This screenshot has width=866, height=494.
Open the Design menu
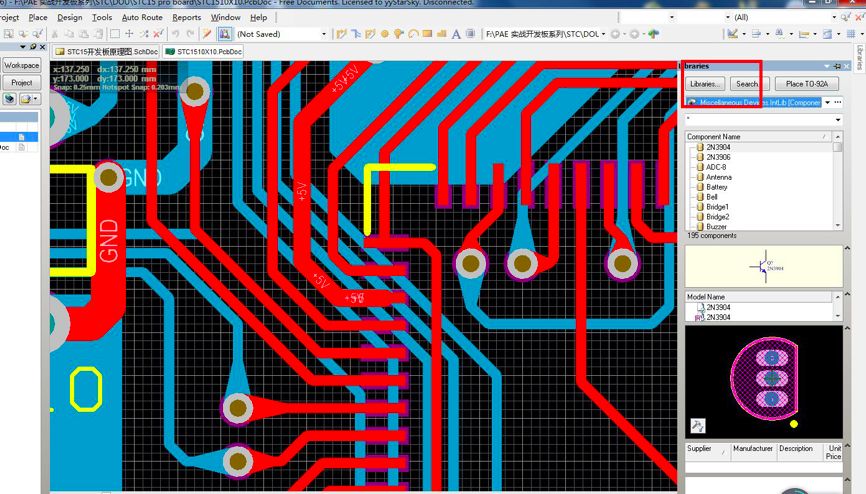[70, 17]
